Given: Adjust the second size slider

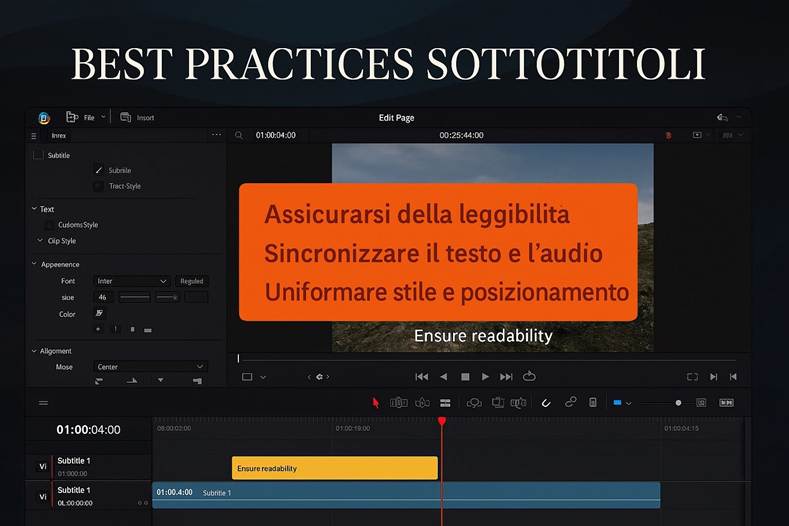Looking at the screenshot, I should [168, 297].
